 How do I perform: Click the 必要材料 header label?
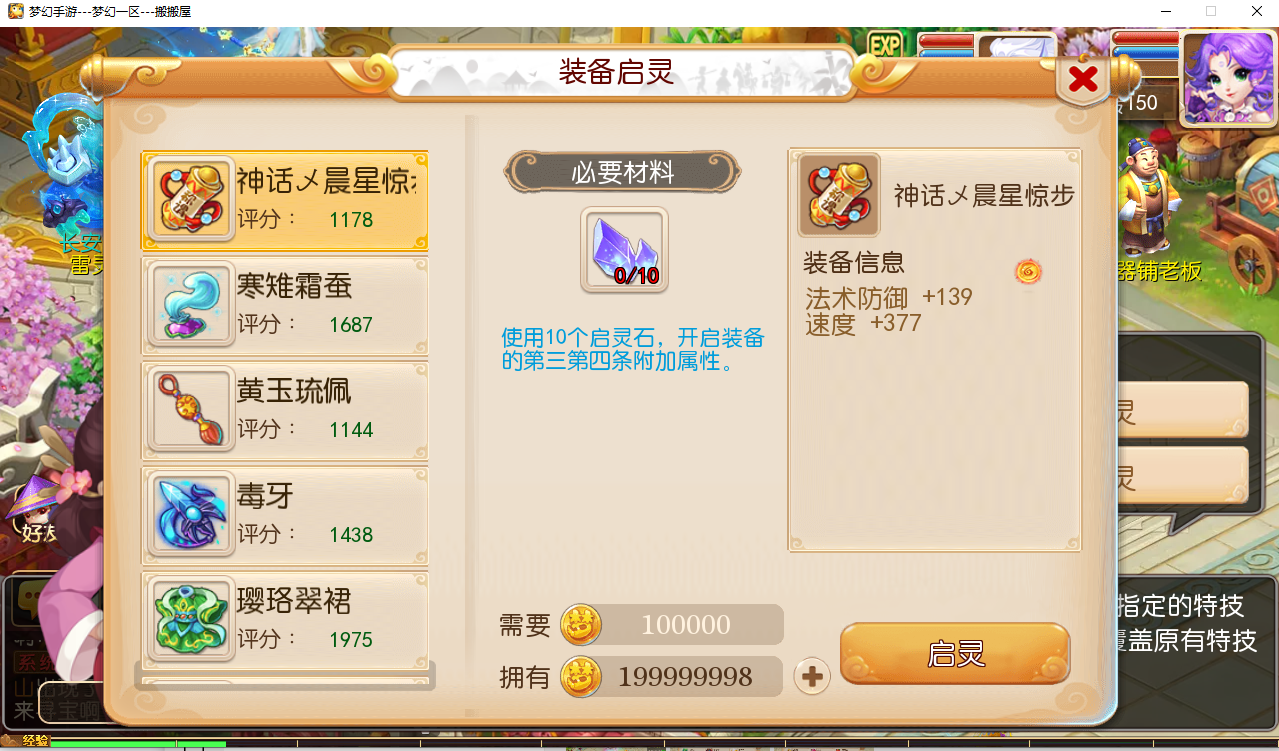pyautogui.click(x=622, y=173)
